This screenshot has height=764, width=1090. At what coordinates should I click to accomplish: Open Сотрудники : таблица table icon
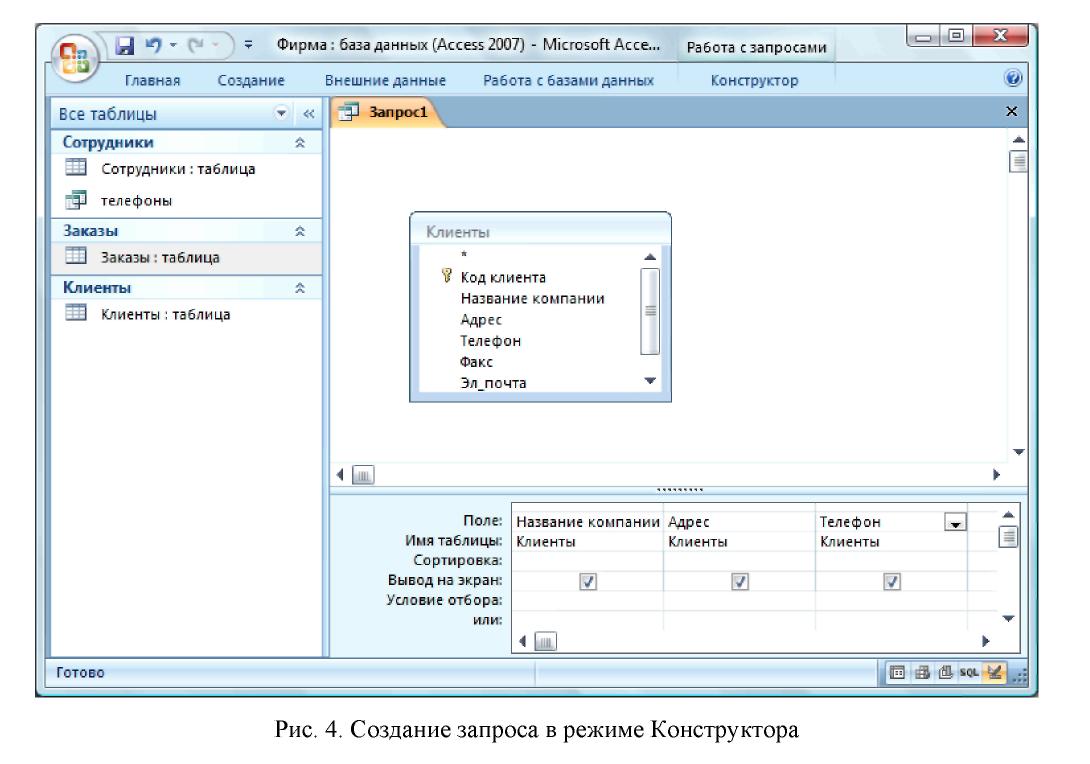tap(76, 168)
